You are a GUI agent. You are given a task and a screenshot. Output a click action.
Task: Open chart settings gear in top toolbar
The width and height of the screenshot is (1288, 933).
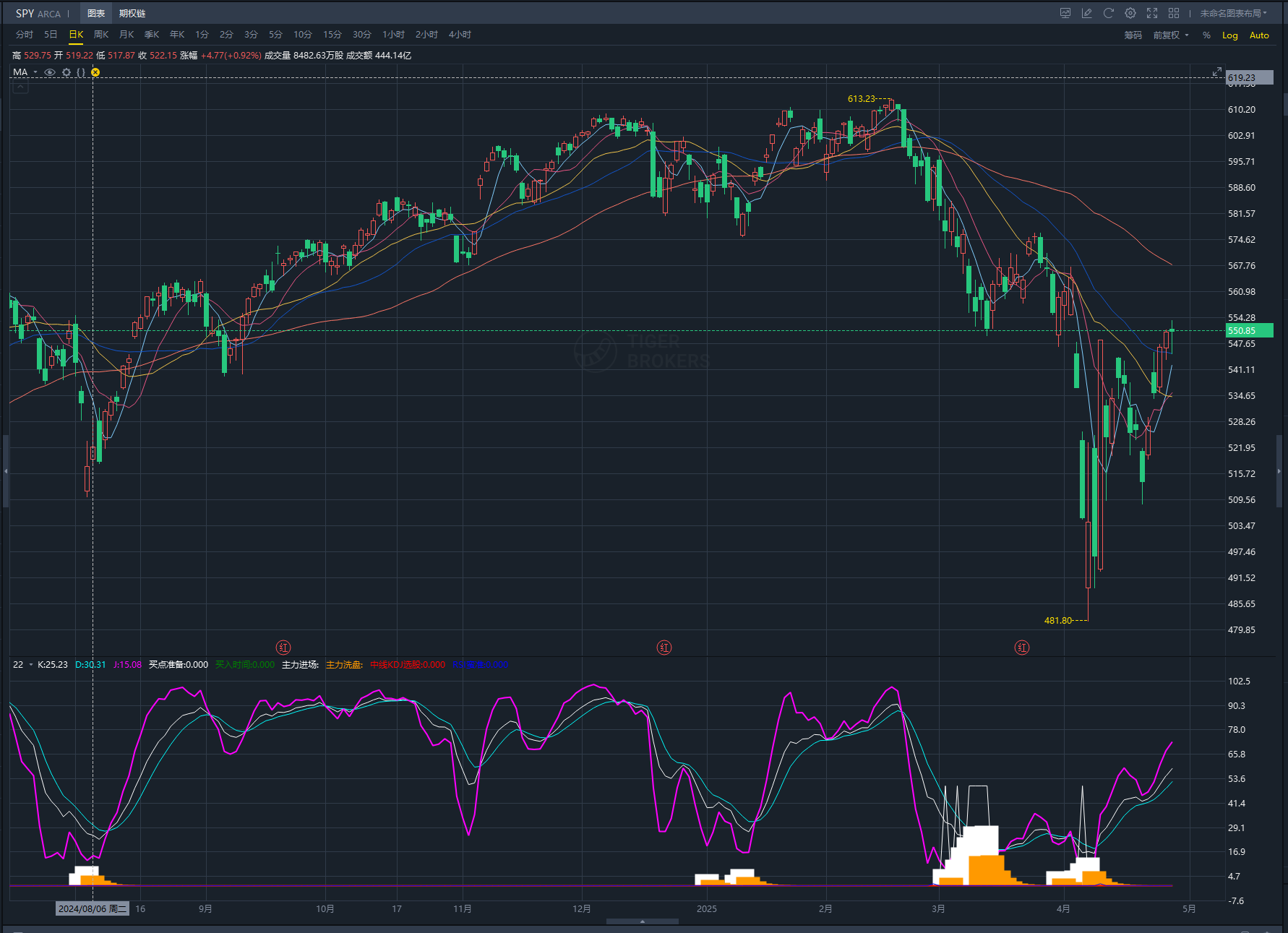(x=1130, y=13)
